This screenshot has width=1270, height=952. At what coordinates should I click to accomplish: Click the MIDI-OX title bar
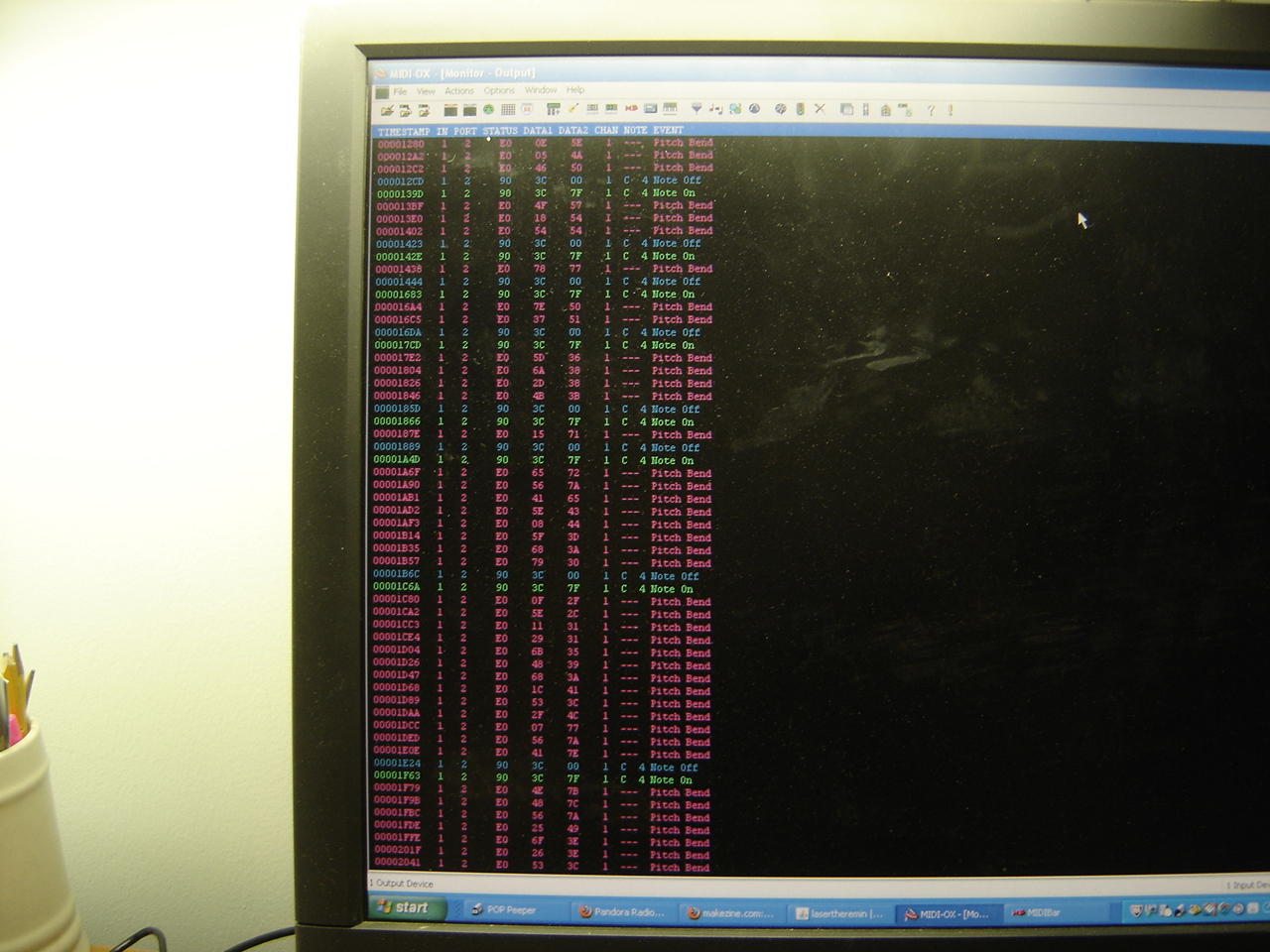pos(819,72)
